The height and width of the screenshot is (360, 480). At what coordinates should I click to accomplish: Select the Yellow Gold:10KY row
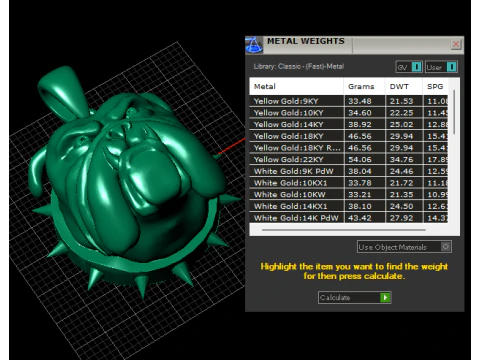[x=348, y=113]
